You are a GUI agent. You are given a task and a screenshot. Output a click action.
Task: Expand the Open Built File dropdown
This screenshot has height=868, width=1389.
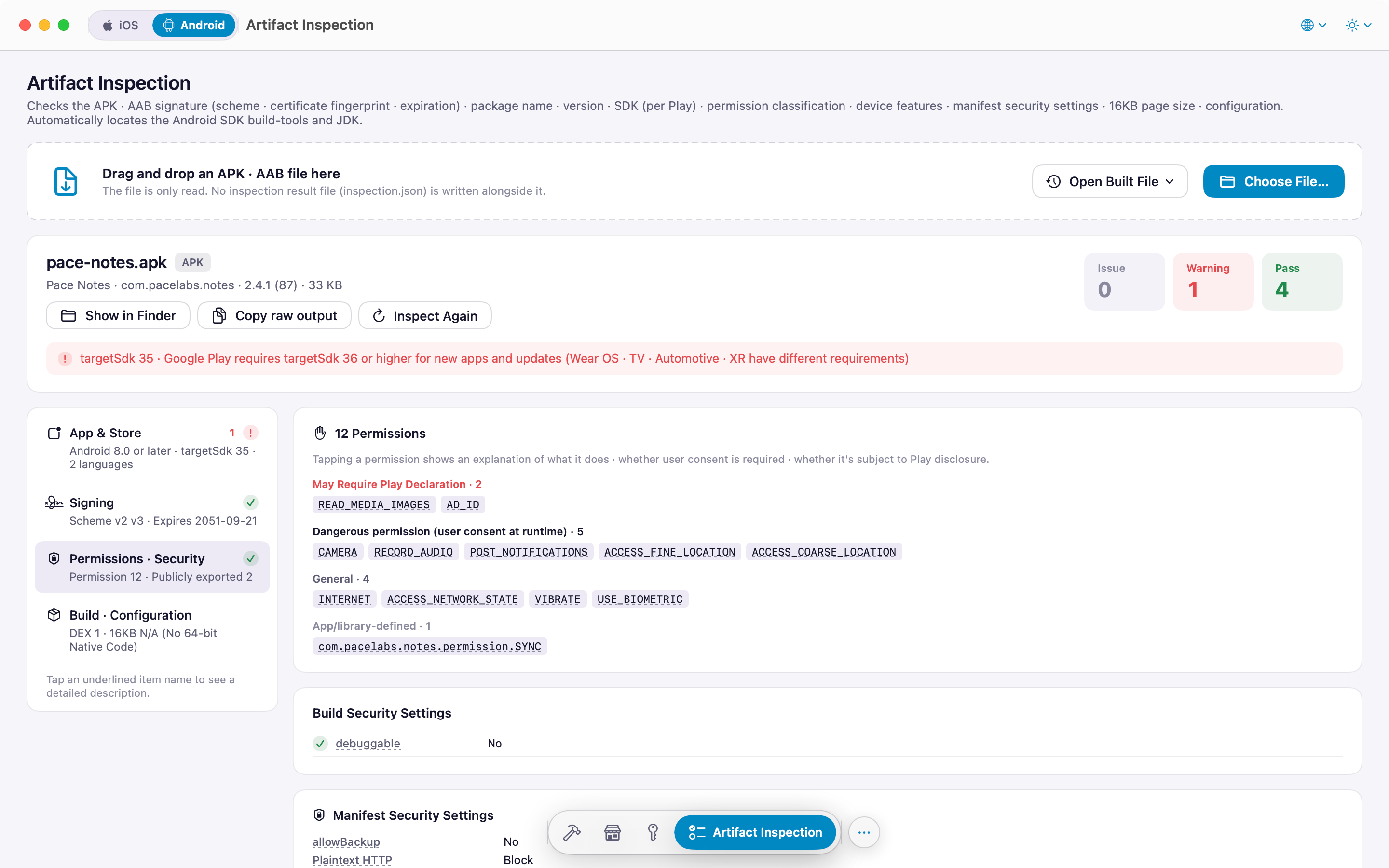(1109, 181)
